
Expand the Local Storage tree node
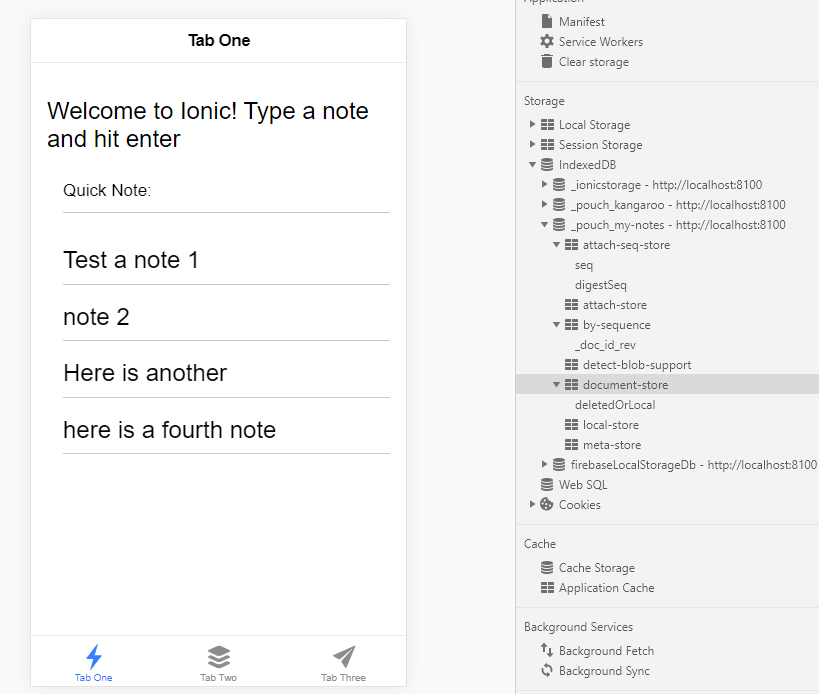pyautogui.click(x=532, y=124)
